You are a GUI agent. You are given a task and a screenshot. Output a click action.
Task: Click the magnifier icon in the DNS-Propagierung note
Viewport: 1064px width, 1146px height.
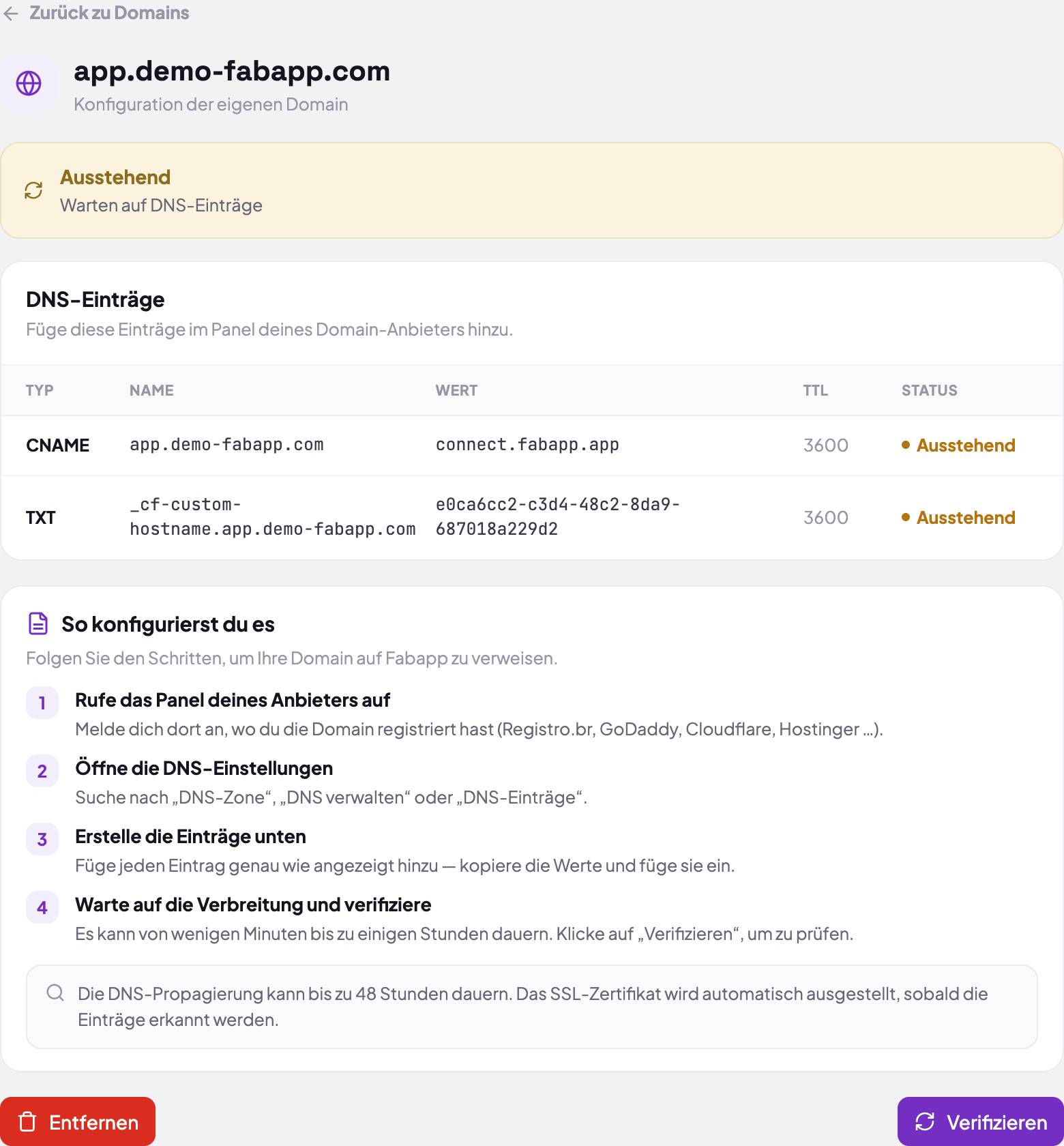click(55, 993)
